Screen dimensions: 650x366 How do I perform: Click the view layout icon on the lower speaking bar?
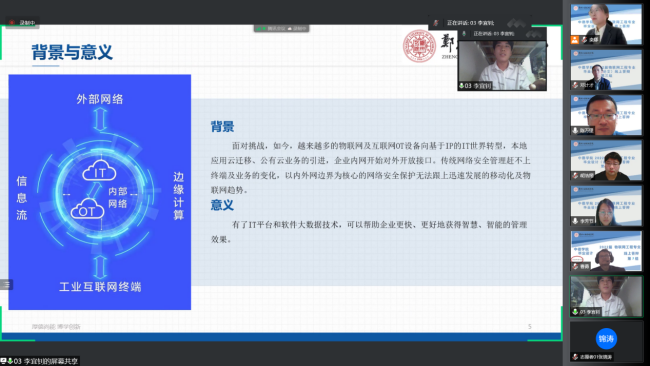(533, 34)
